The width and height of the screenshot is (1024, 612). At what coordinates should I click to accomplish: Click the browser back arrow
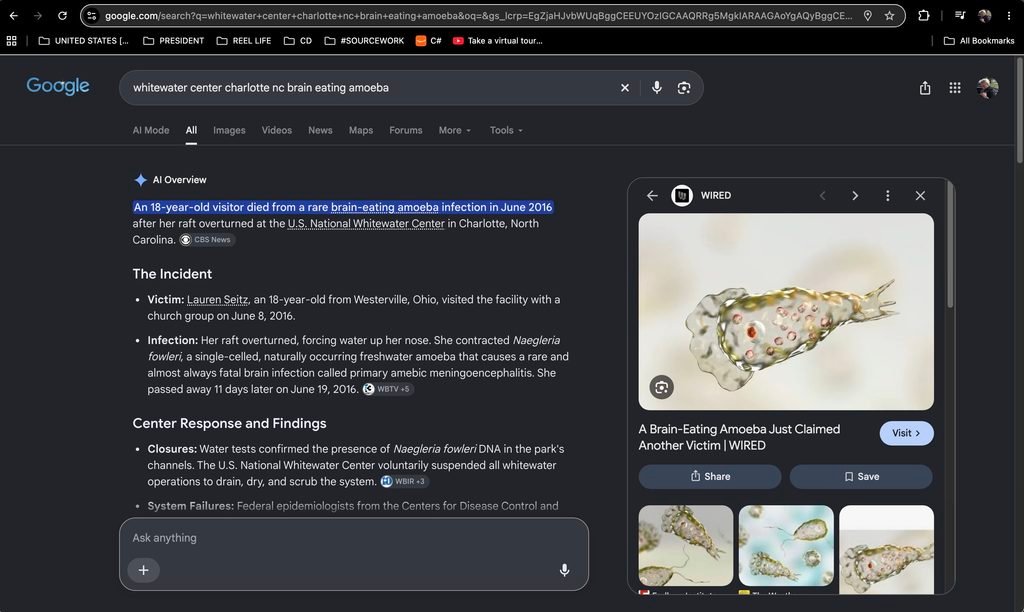pos(14,16)
